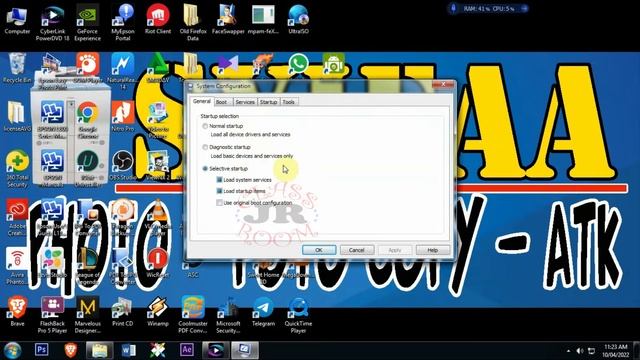Check Use original boot configuration
This screenshot has height=360, width=640.
coord(219,202)
